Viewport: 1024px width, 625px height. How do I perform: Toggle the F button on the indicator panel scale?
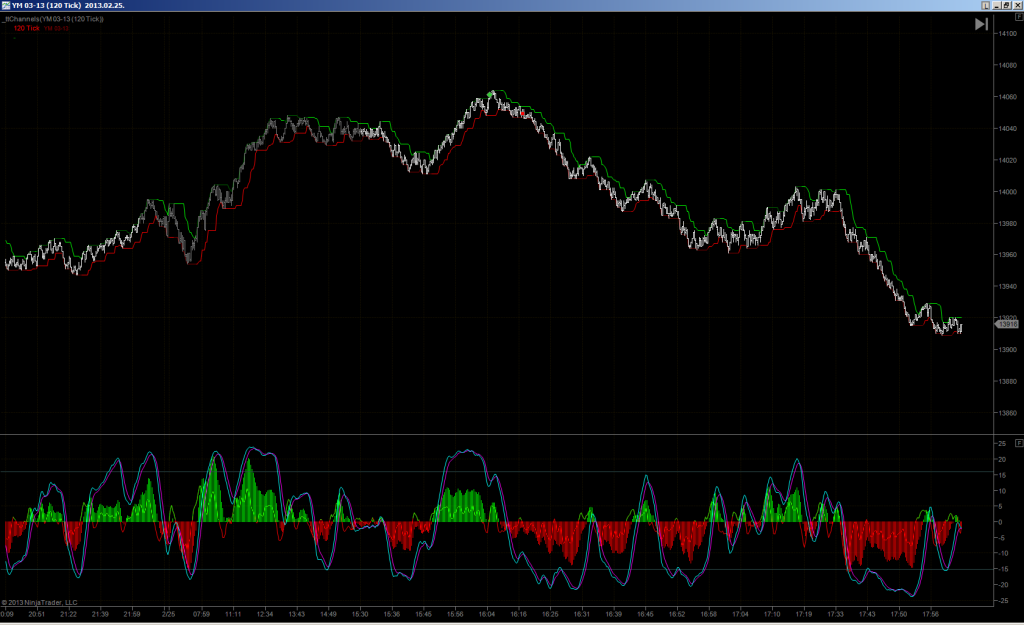tap(1019, 443)
